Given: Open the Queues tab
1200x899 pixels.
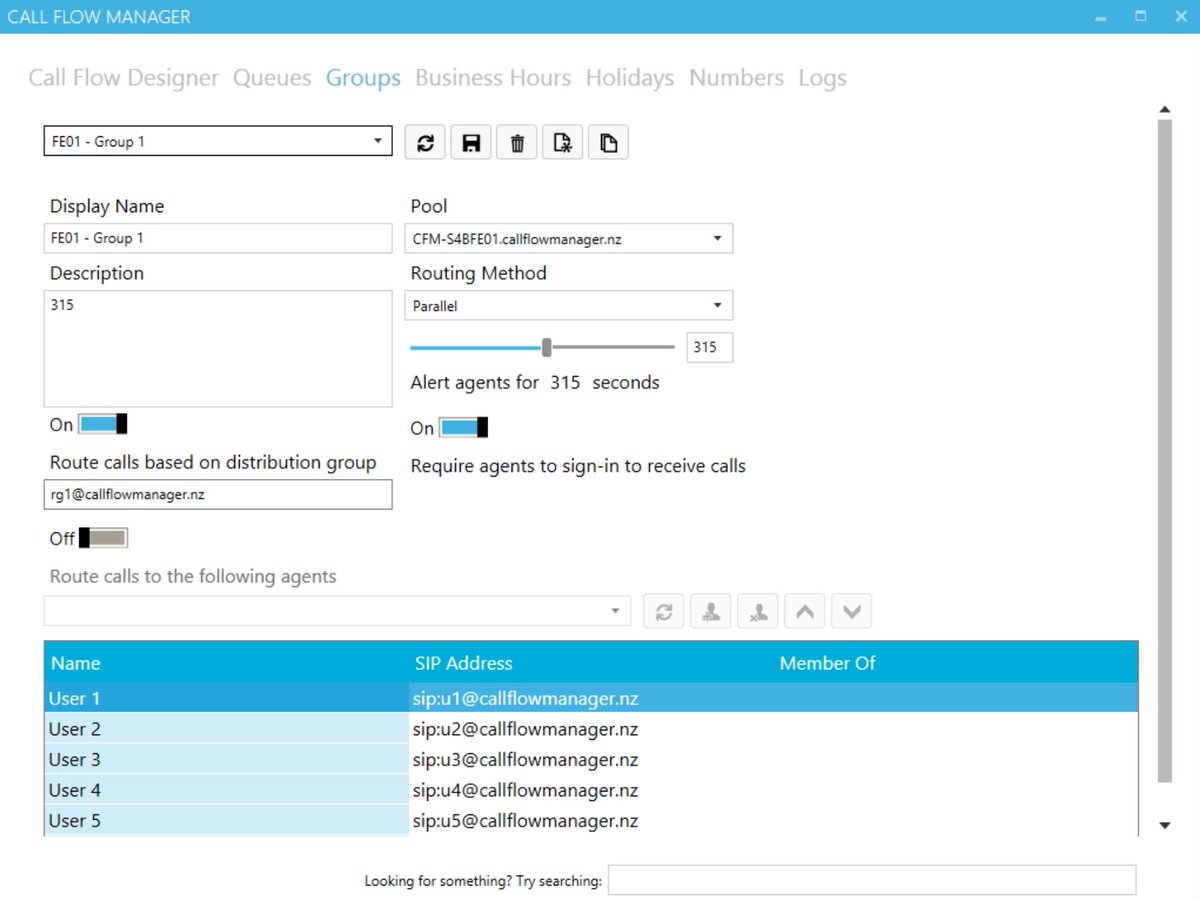Looking at the screenshot, I should pos(272,78).
